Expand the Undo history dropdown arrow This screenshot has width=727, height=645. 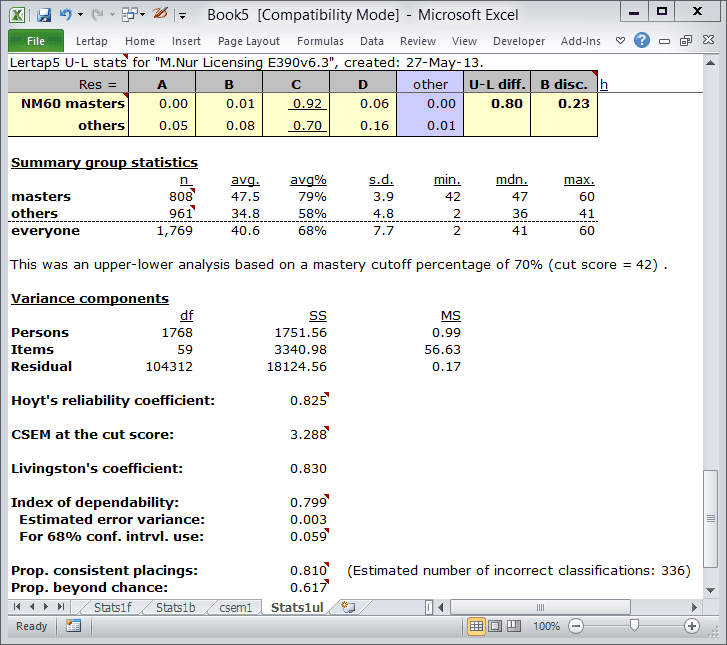(80, 15)
